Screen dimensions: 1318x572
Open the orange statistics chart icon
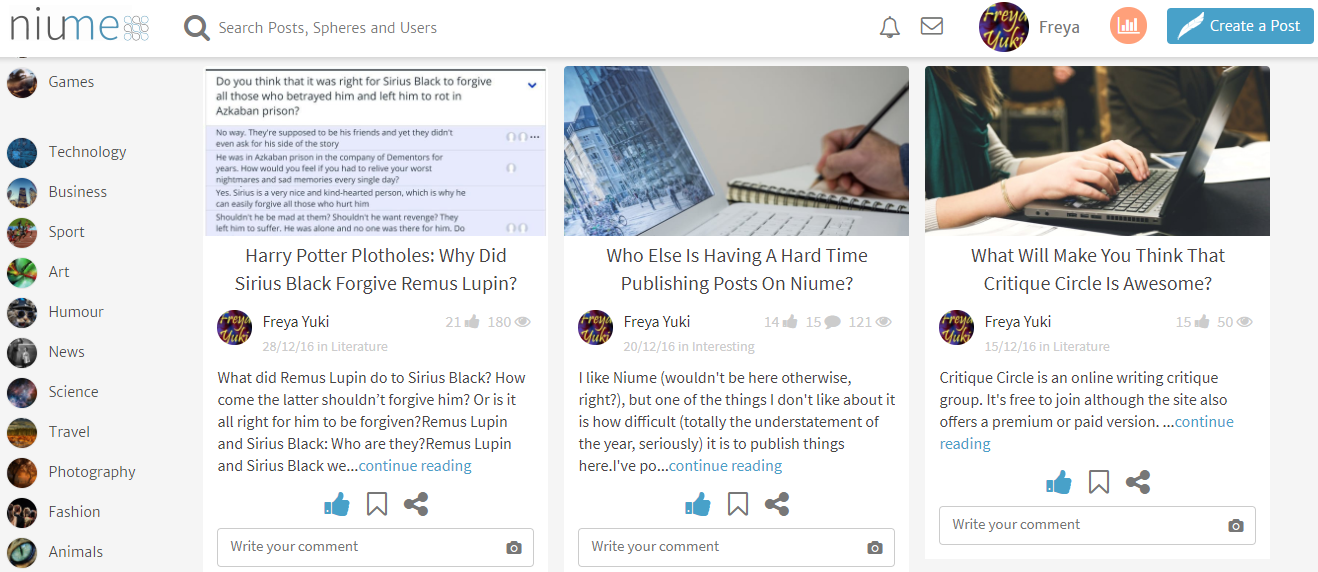1128,26
